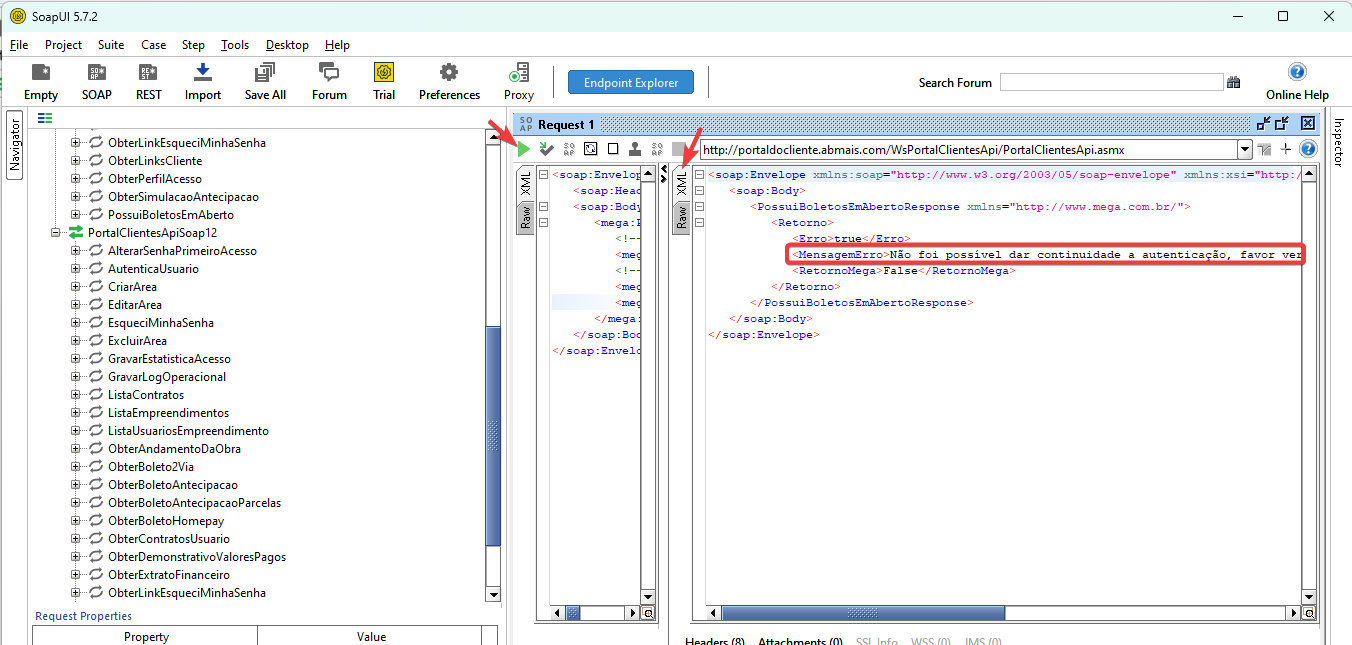The image size is (1352, 645).
Task: Click the response scrollbar right arrow
Action: pyautogui.click(x=1294, y=613)
